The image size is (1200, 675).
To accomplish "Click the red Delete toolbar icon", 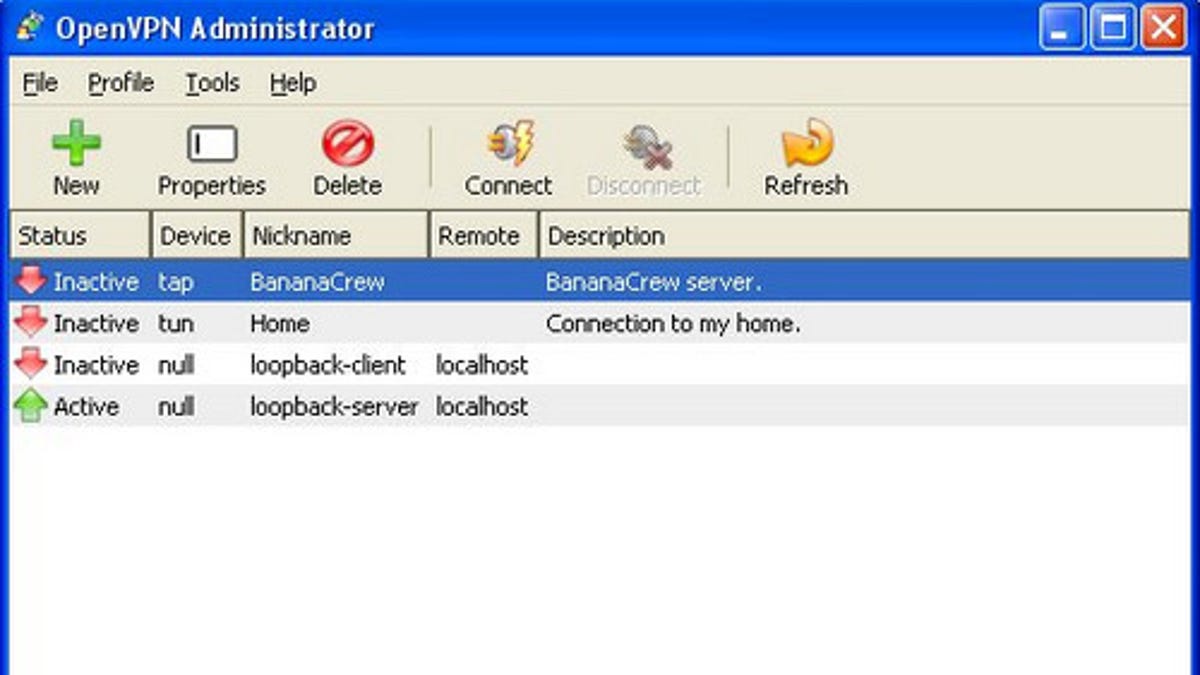I will (347, 144).
